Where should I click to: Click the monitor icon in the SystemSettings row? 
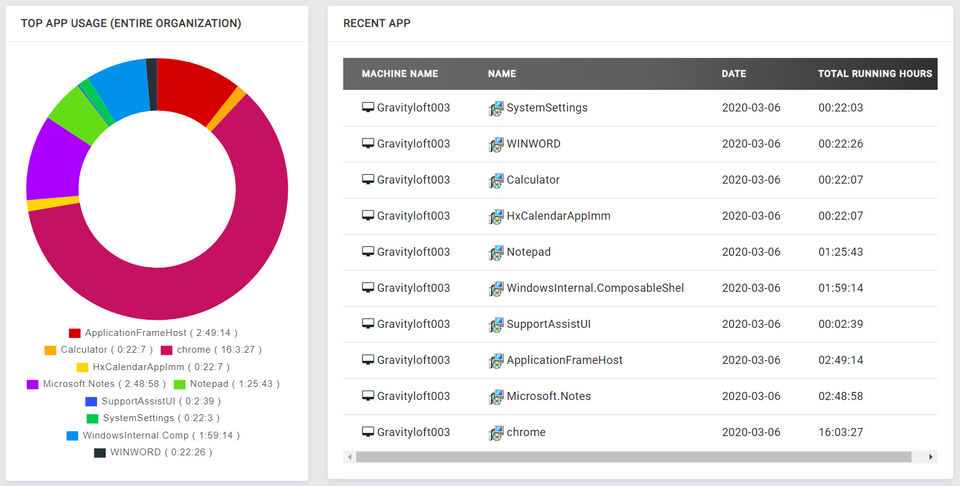(x=368, y=107)
